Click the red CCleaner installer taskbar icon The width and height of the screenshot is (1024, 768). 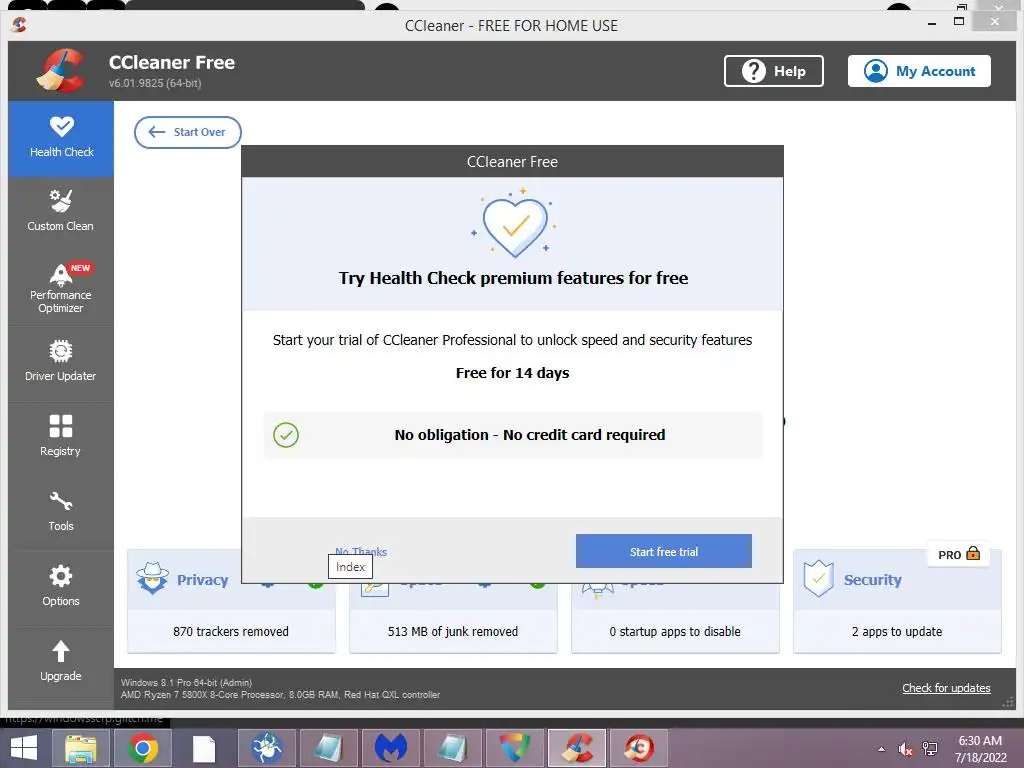pyautogui.click(x=639, y=748)
